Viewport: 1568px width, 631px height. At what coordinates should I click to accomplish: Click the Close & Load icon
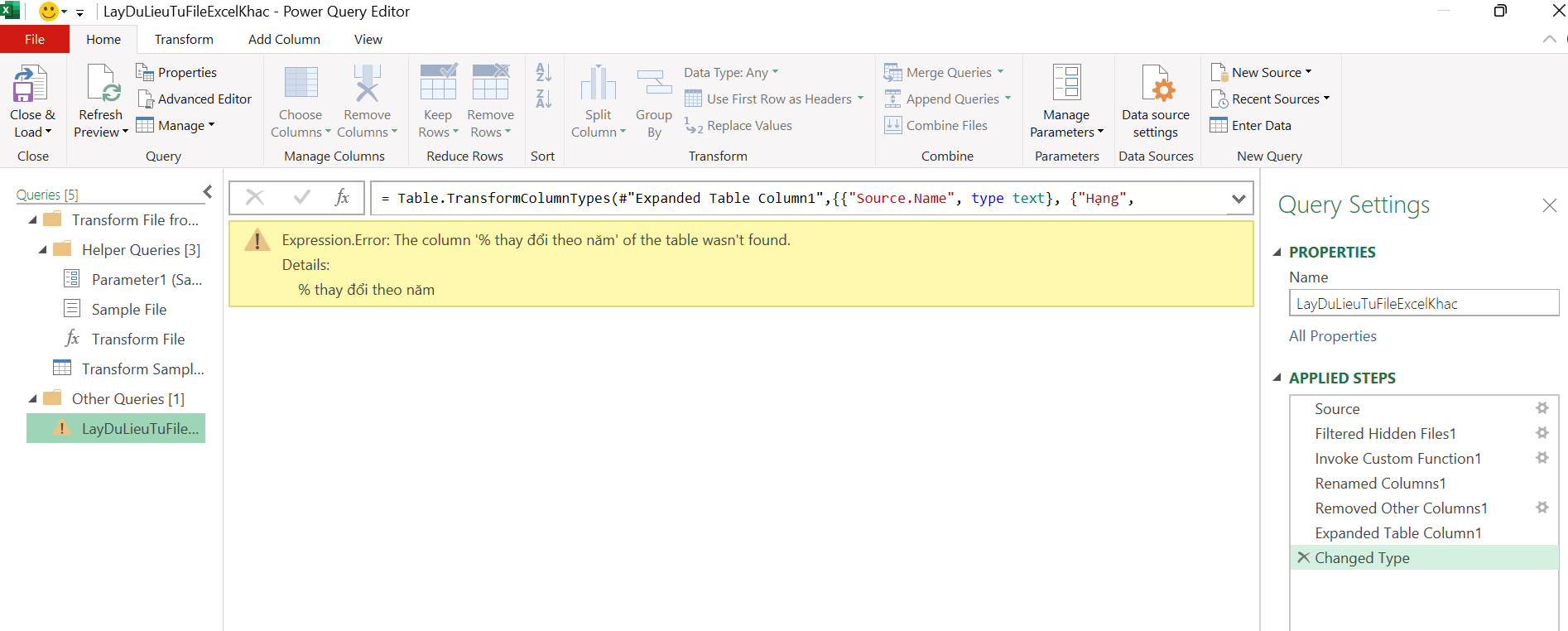(x=31, y=84)
